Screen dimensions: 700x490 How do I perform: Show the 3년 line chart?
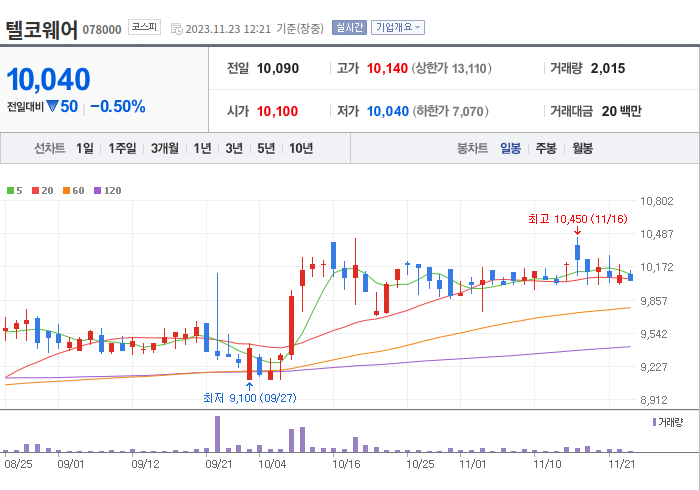click(x=234, y=148)
